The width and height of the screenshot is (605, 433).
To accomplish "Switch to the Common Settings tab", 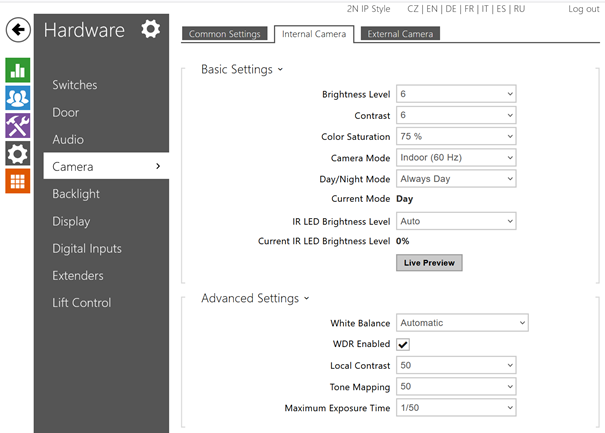I will (x=226, y=34).
